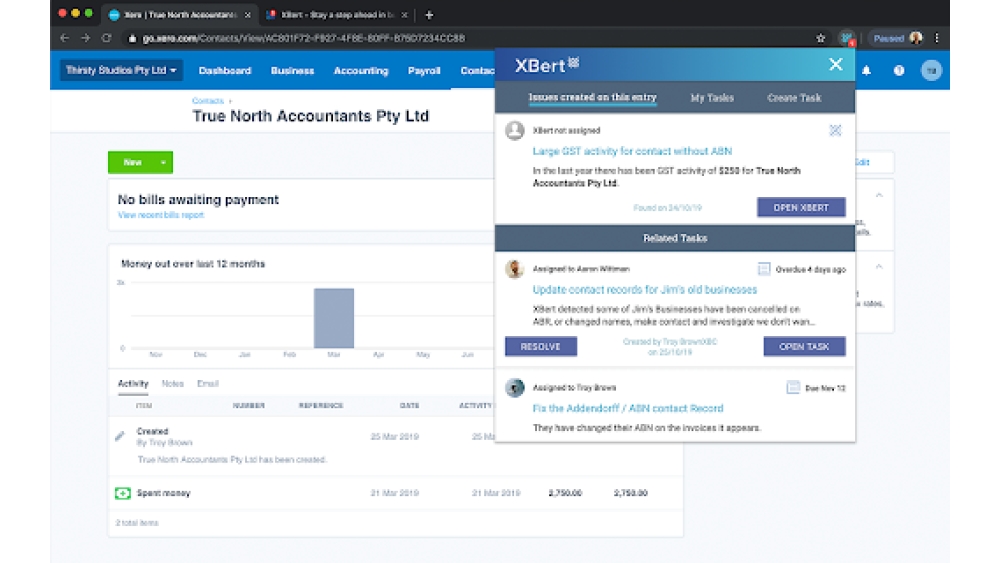Image resolution: width=1000 pixels, height=563 pixels.
Task: Open user avatar menu in Xero header
Action: [931, 70]
